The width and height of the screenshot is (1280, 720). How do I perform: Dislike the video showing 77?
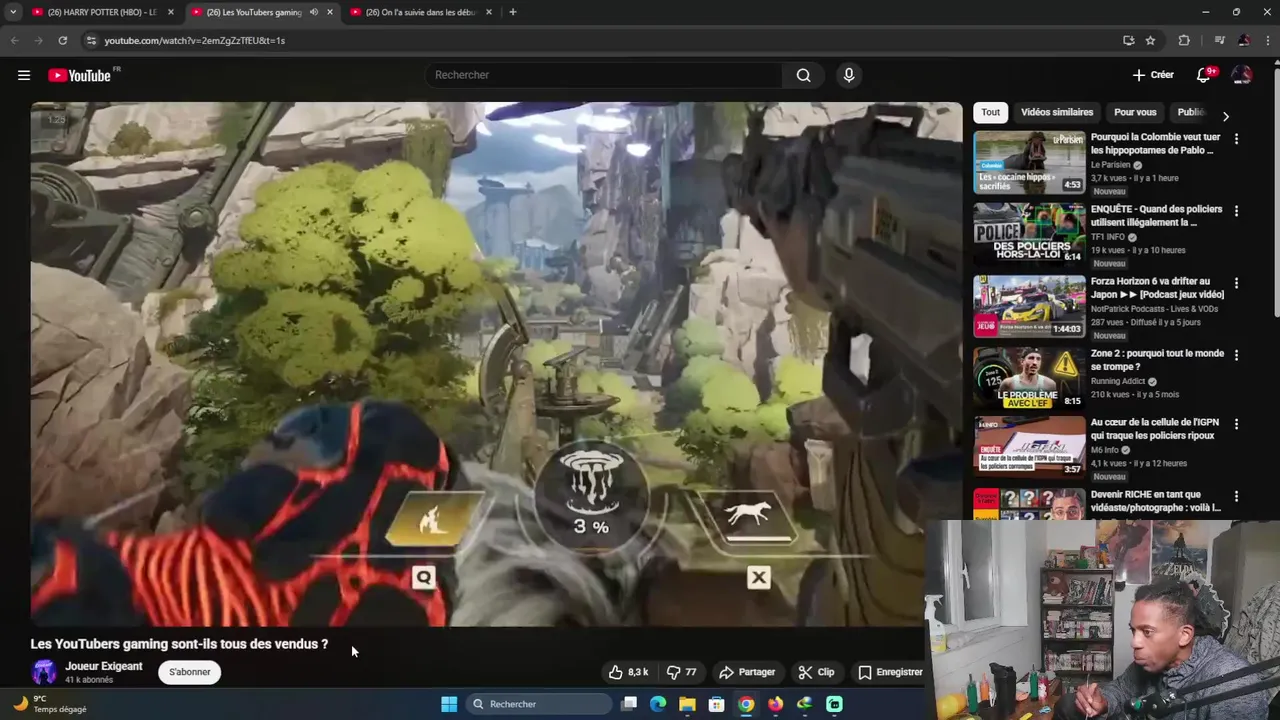(682, 672)
